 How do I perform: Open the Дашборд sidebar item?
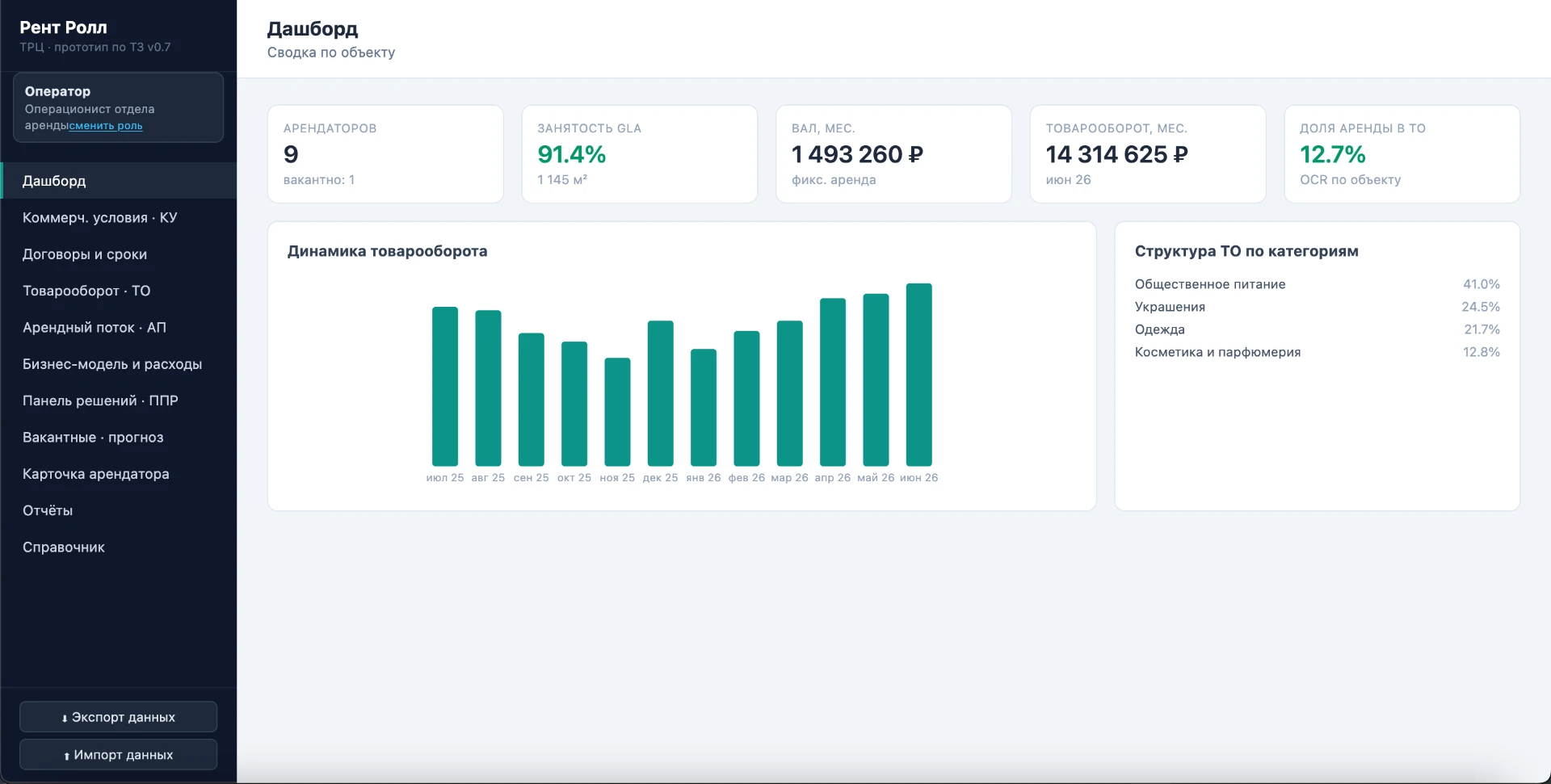pyautogui.click(x=119, y=181)
